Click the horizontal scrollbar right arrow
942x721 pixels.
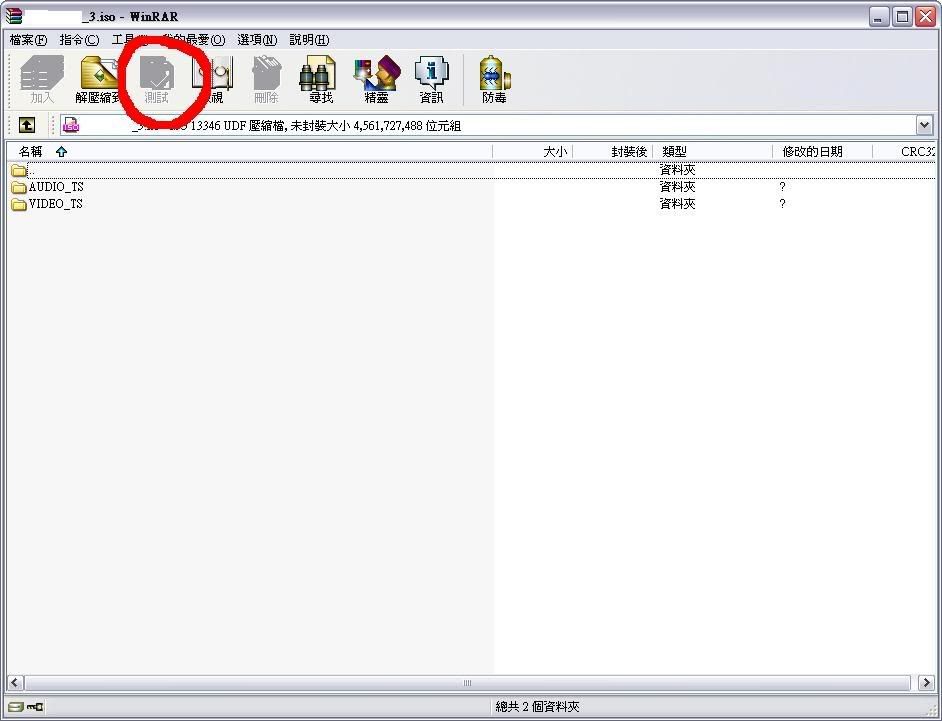[x=926, y=683]
